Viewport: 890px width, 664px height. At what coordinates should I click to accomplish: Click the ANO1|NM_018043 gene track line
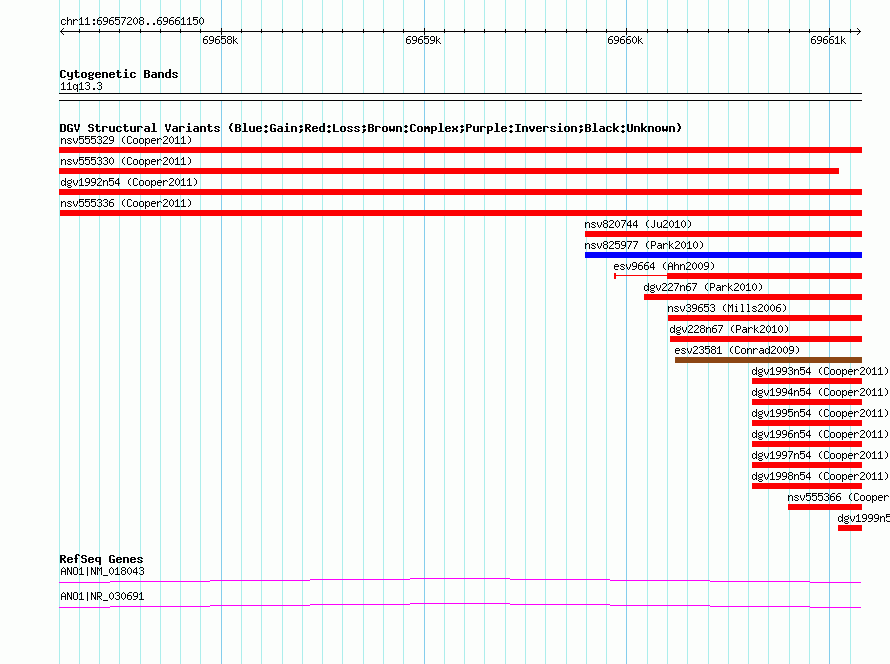click(x=460, y=580)
